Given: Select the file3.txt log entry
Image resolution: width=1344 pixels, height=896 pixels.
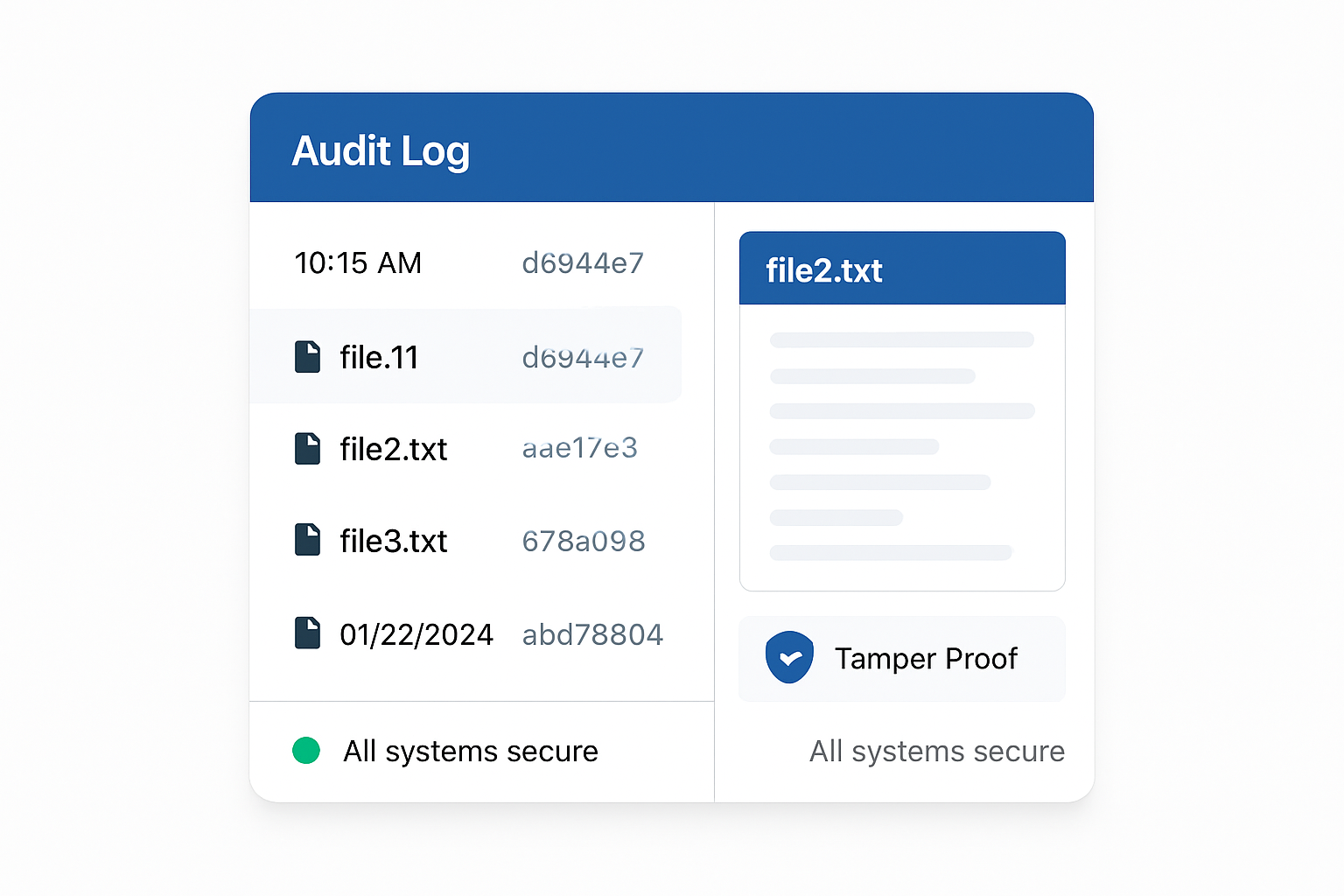Looking at the screenshot, I should pos(393,541).
